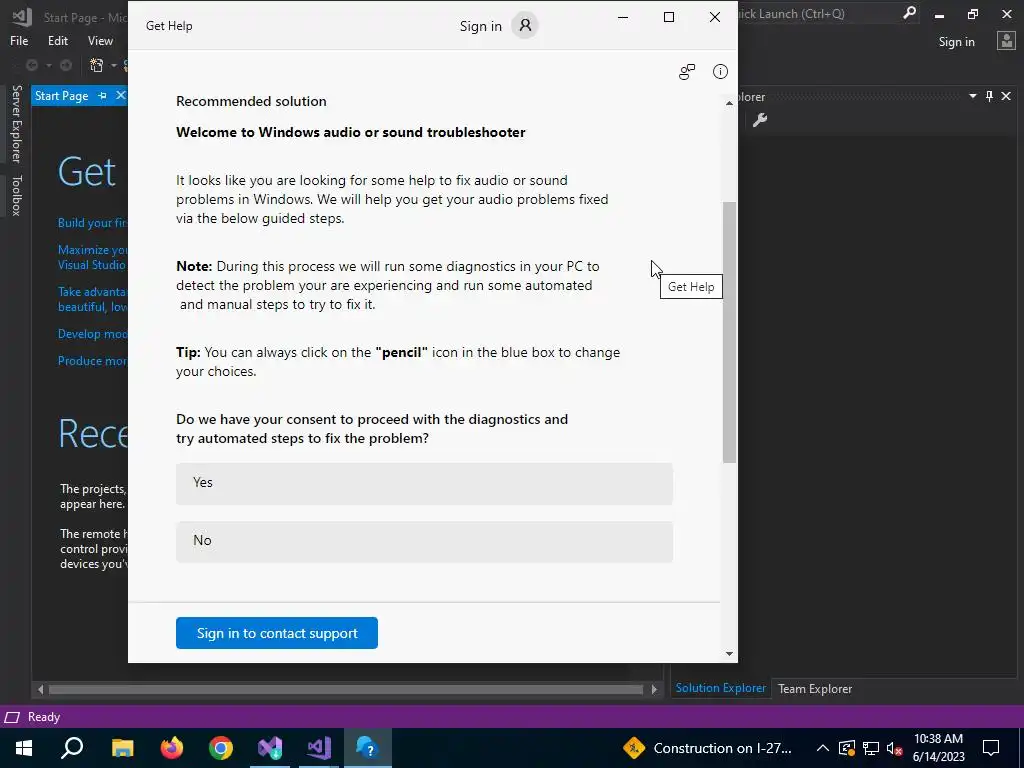Open the Get Help feedback icon
The height and width of the screenshot is (768, 1024).
coord(686,72)
